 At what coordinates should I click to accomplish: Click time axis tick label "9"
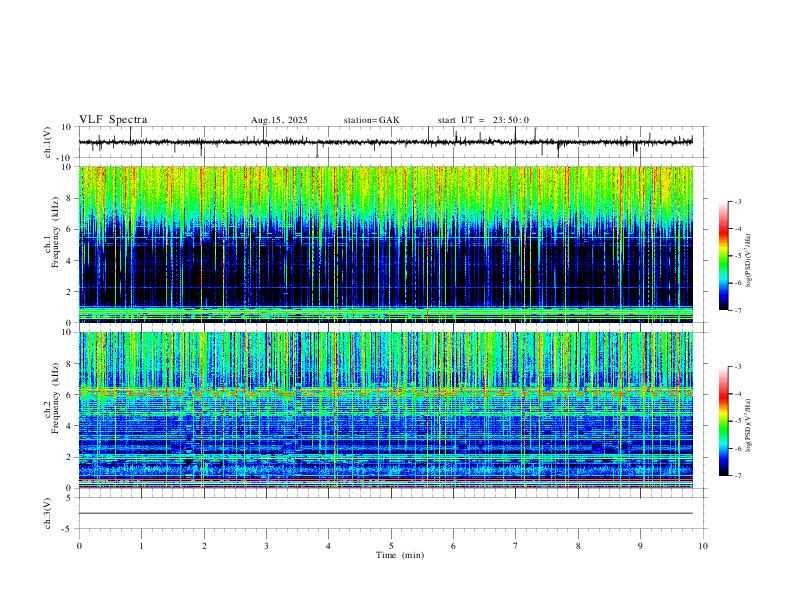pyautogui.click(x=640, y=546)
